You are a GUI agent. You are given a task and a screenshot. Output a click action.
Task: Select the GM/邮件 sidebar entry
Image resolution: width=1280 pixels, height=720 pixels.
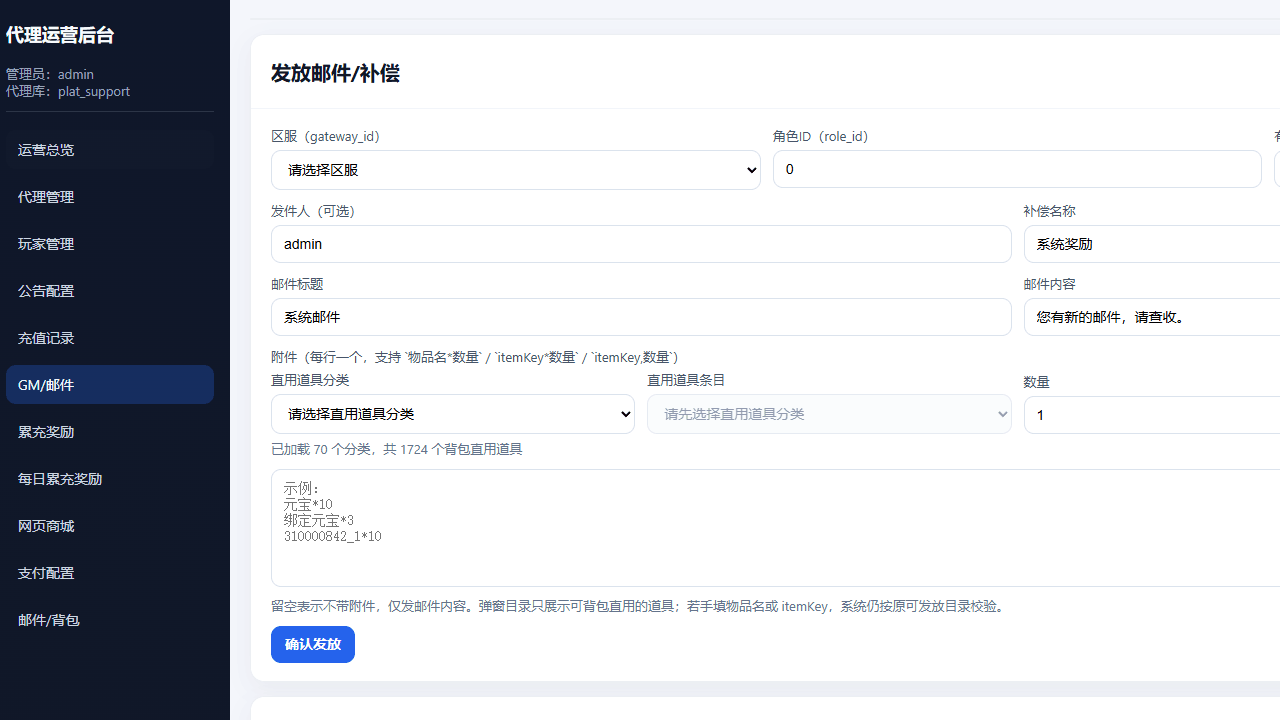coord(46,384)
